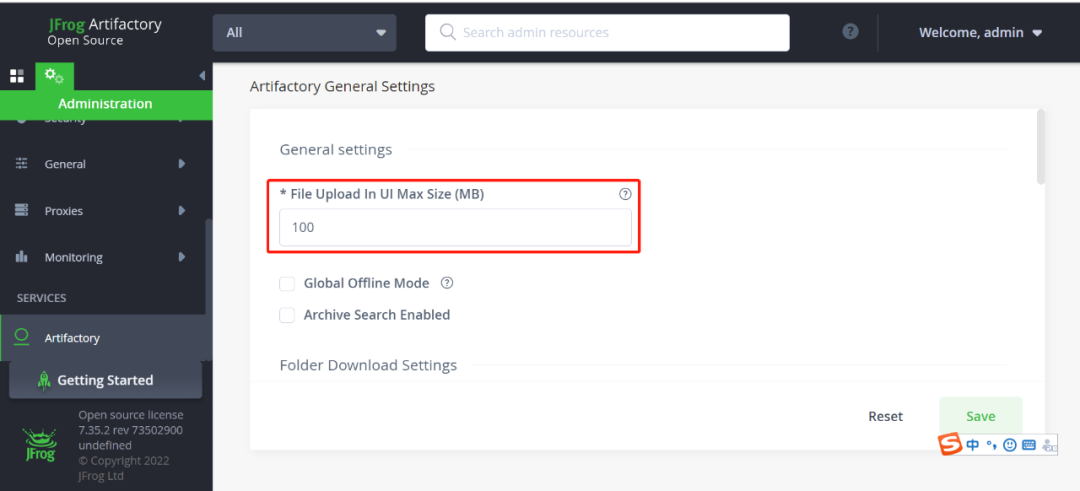Enable Global Offline Mode checkbox
The width and height of the screenshot is (1080, 491).
(287, 284)
